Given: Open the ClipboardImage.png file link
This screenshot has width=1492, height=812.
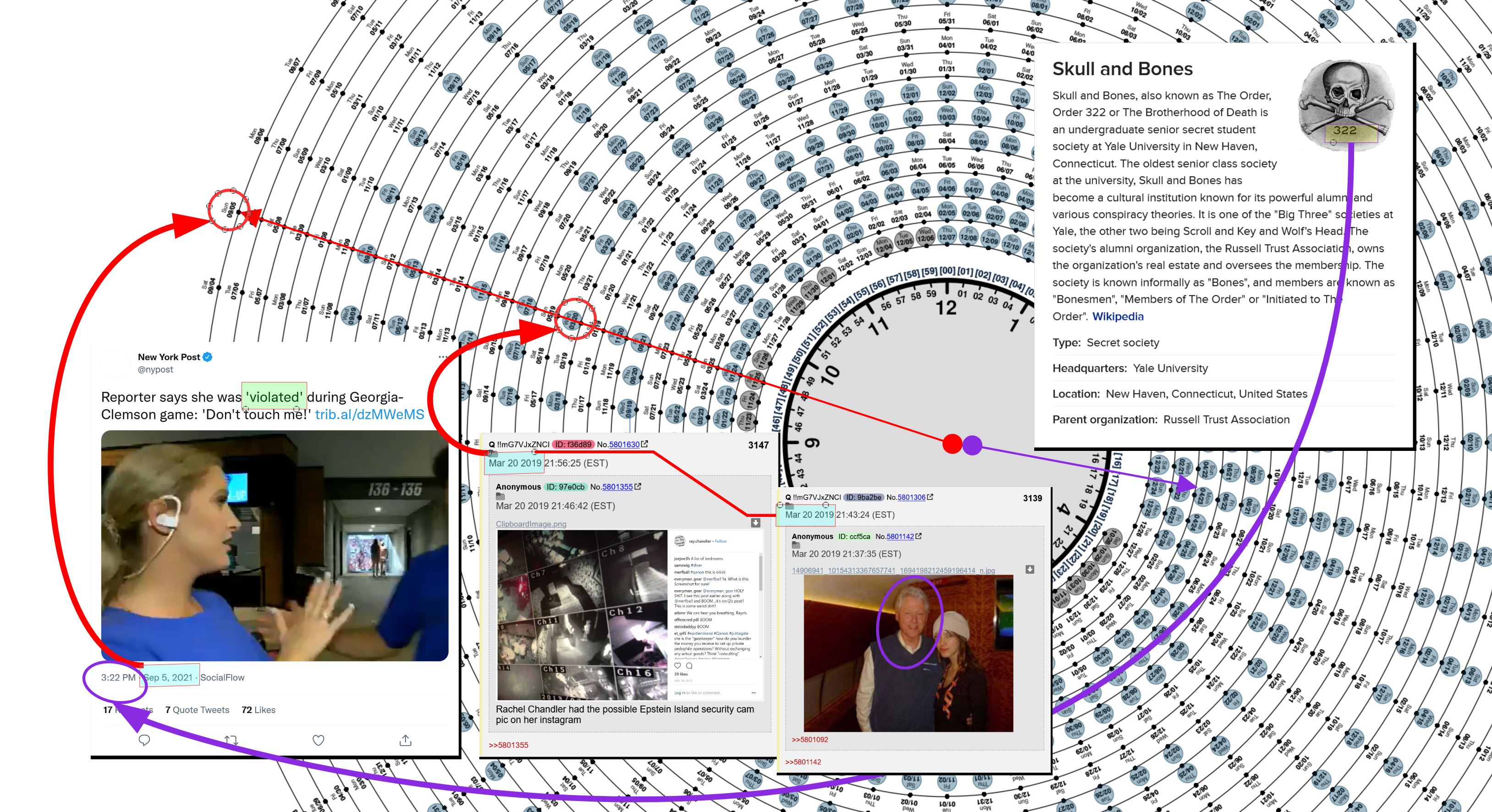Looking at the screenshot, I should [x=531, y=524].
